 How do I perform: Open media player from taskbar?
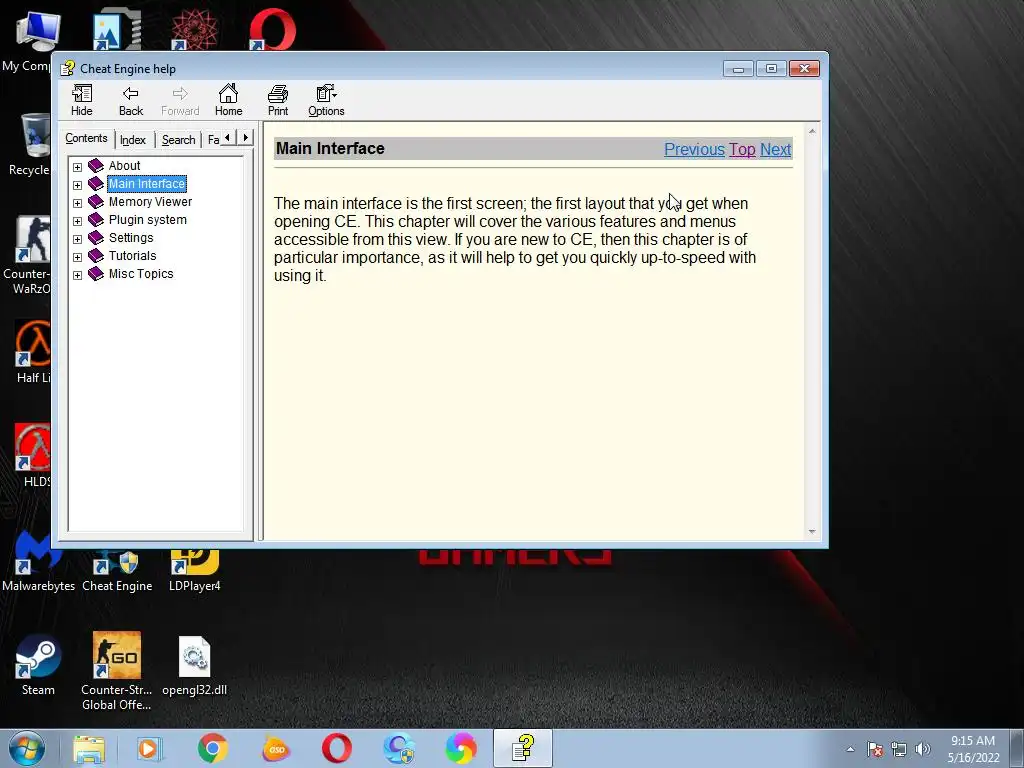[150, 749]
